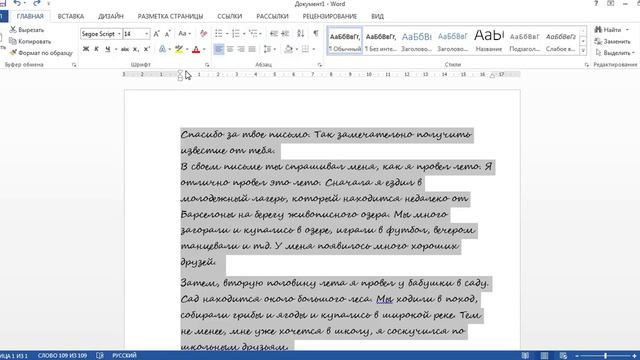The height and width of the screenshot is (360, 640).
Task: Select the Название style
Action: click(x=489, y=41)
